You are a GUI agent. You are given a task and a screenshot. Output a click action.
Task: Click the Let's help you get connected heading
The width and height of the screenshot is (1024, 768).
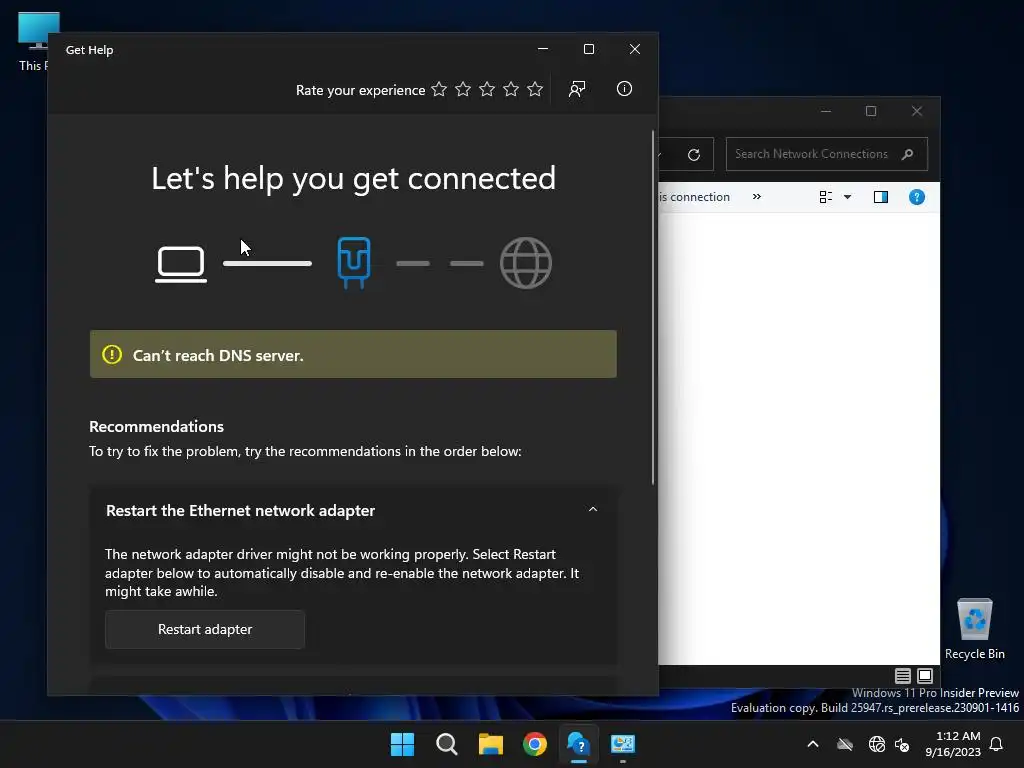(x=353, y=178)
